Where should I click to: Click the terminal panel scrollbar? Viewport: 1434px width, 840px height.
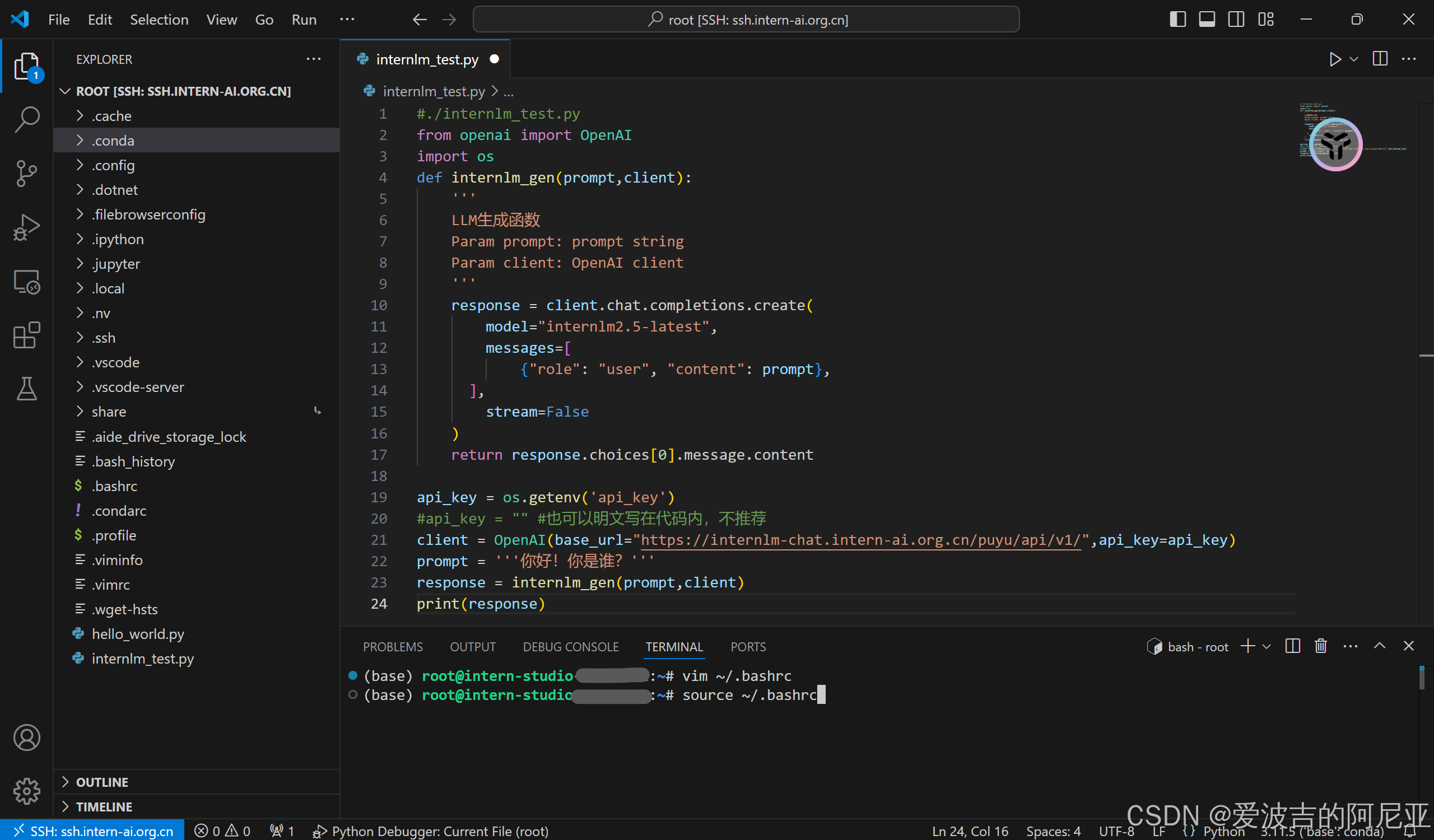(1421, 678)
